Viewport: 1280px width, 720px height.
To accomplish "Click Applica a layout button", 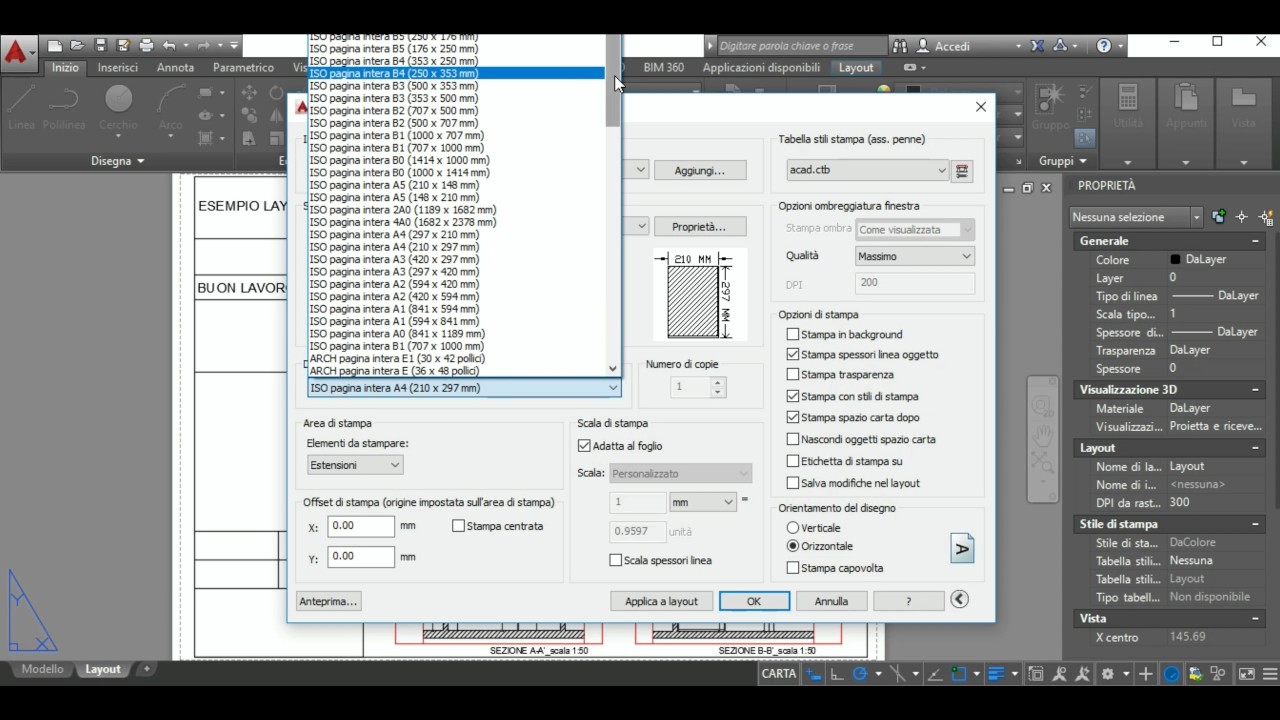I will [661, 601].
